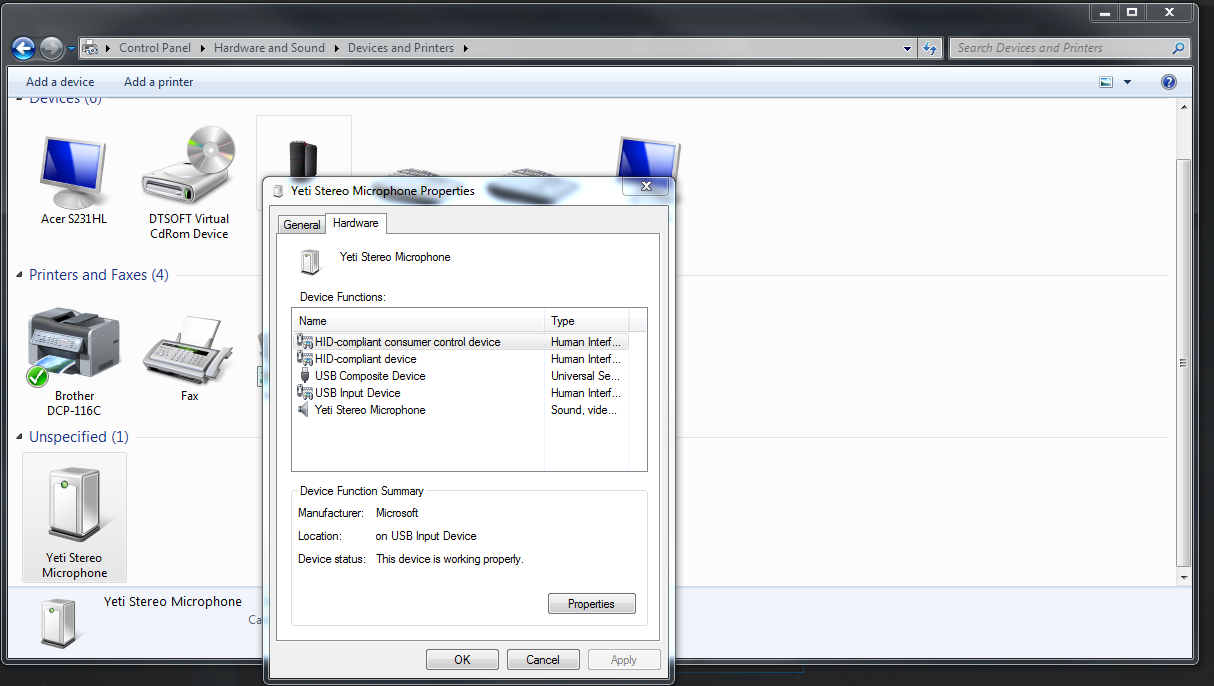Click the Yeti microphone icon in details pane
The width and height of the screenshot is (1214, 686).
tap(58, 622)
